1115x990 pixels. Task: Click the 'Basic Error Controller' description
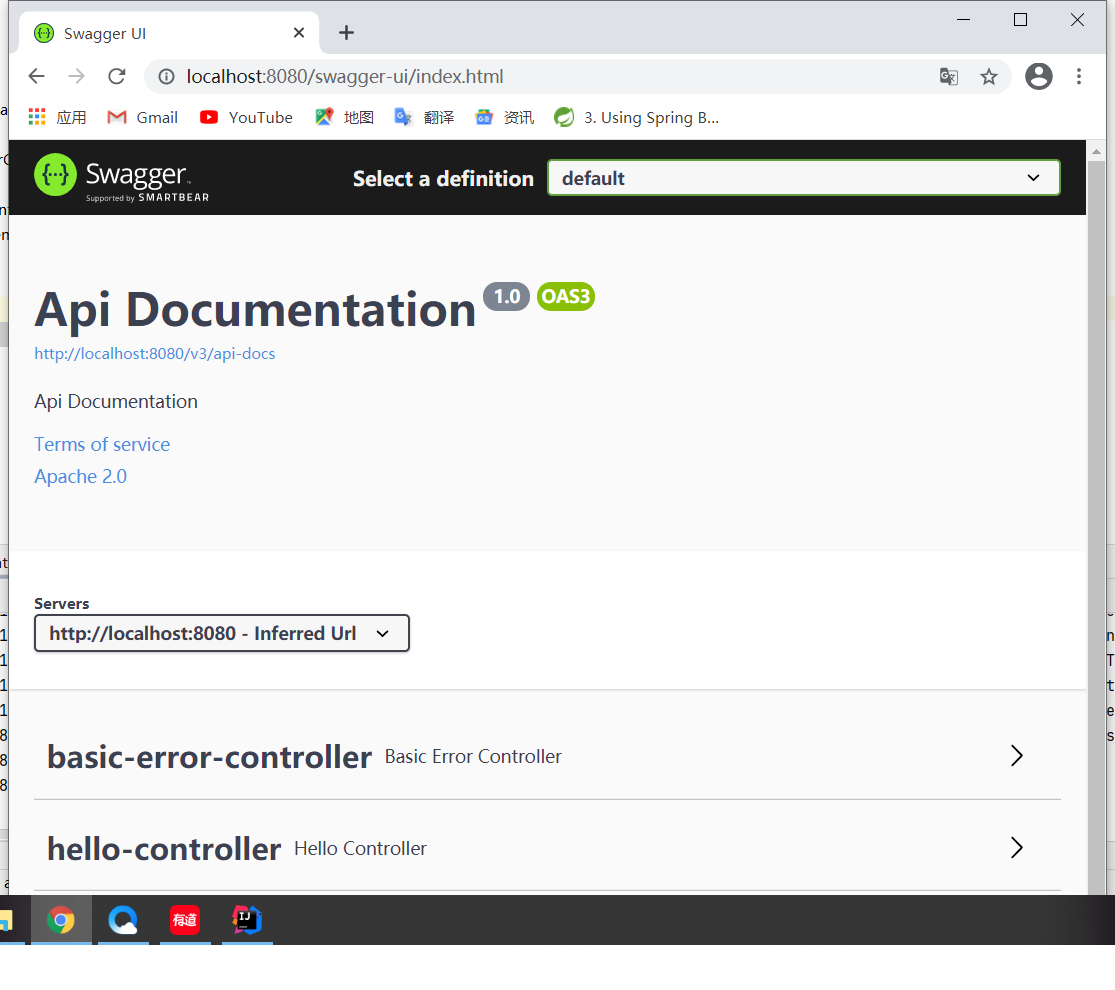[x=473, y=756]
